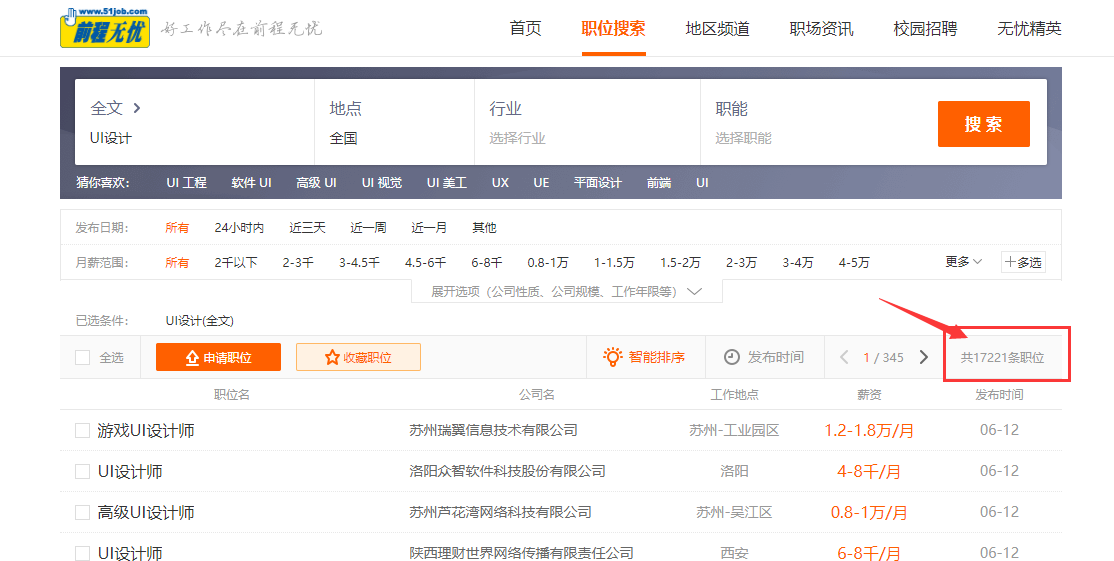Filter salary by 6-8千

[x=487, y=263]
